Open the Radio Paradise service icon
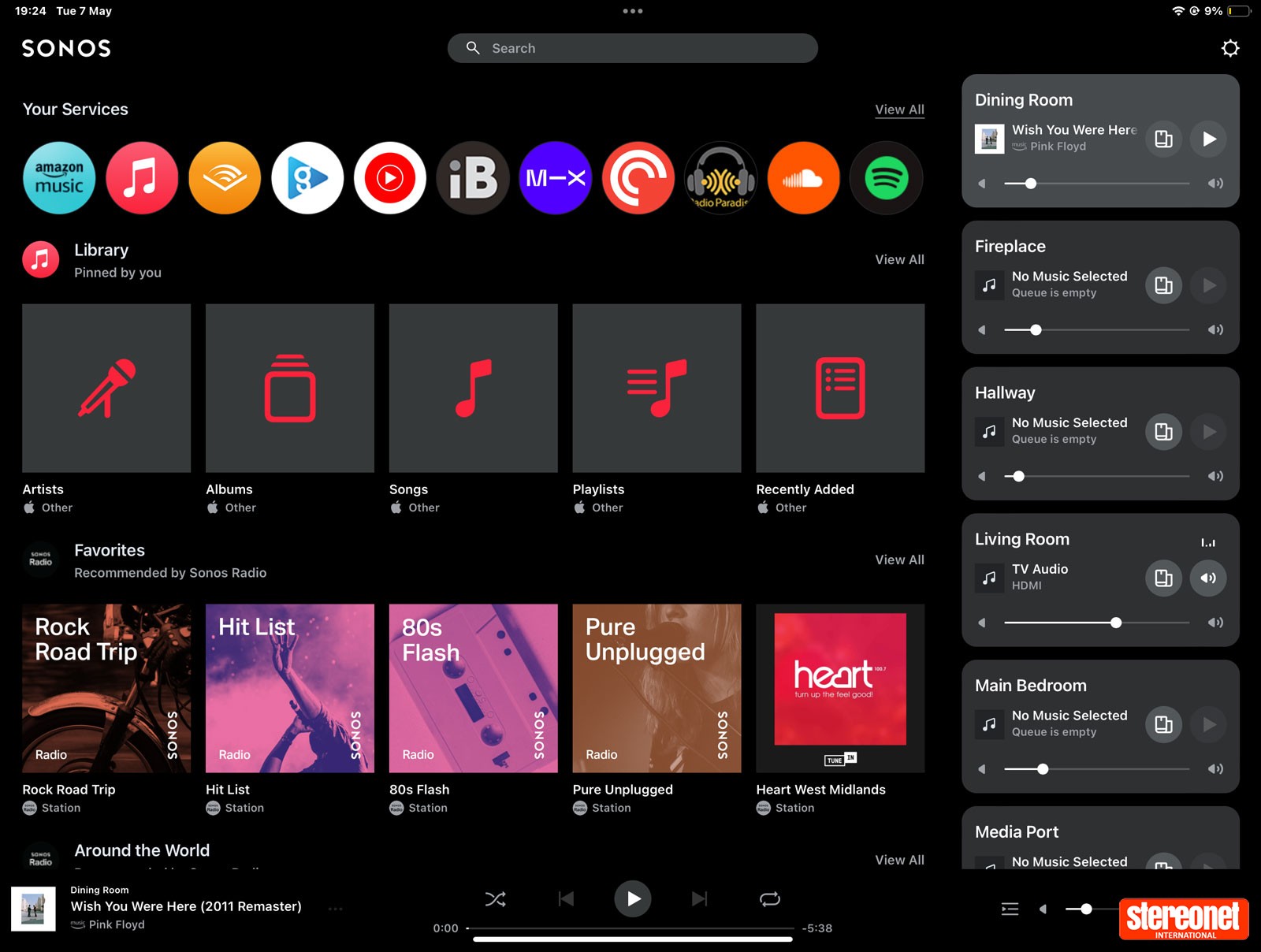Viewport: 1261px width, 952px height. pos(721,178)
